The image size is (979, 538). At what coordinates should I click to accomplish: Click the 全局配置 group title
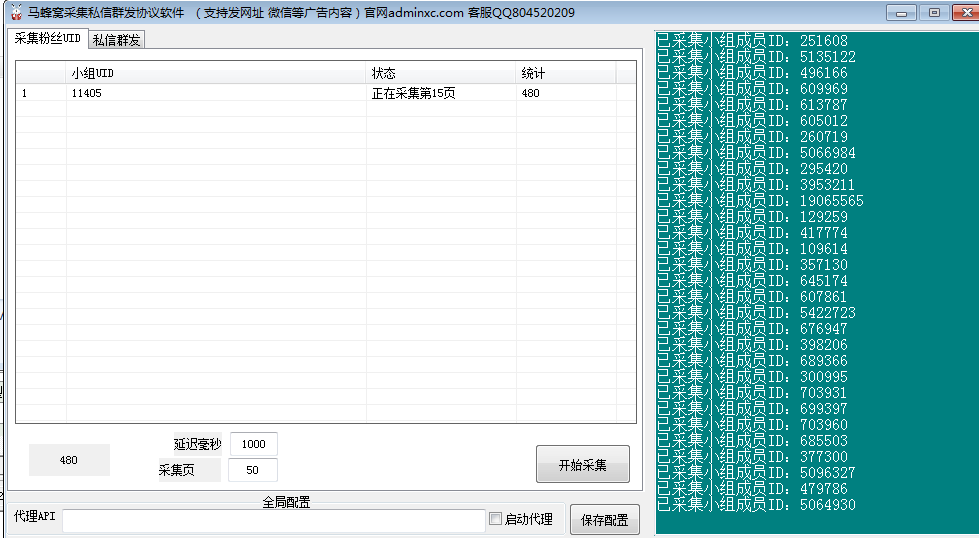[286, 502]
